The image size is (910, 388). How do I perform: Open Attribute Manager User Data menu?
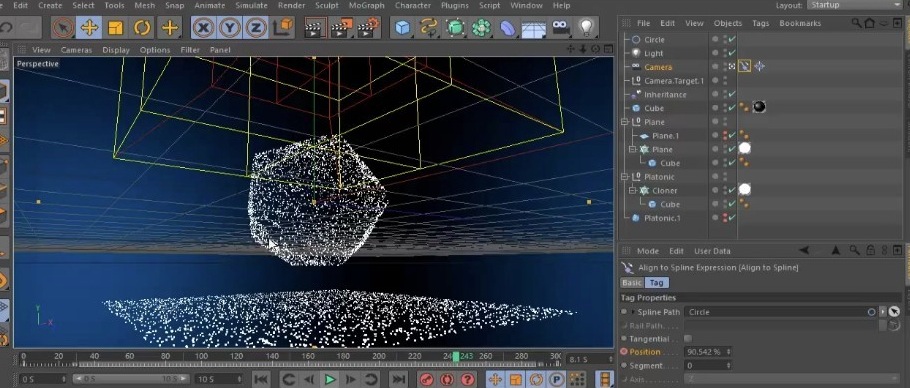(712, 251)
